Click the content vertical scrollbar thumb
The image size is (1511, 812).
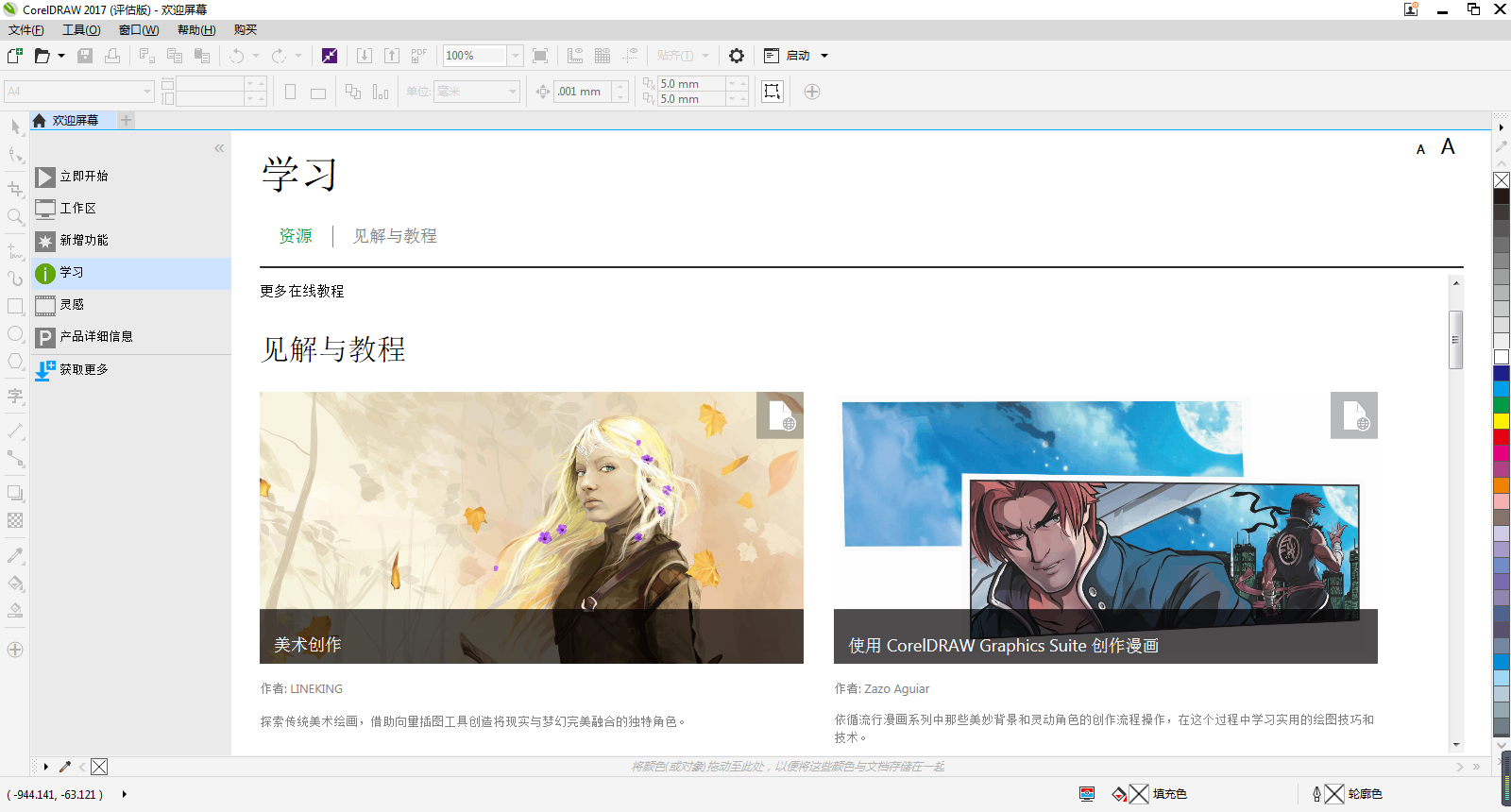[1455, 340]
